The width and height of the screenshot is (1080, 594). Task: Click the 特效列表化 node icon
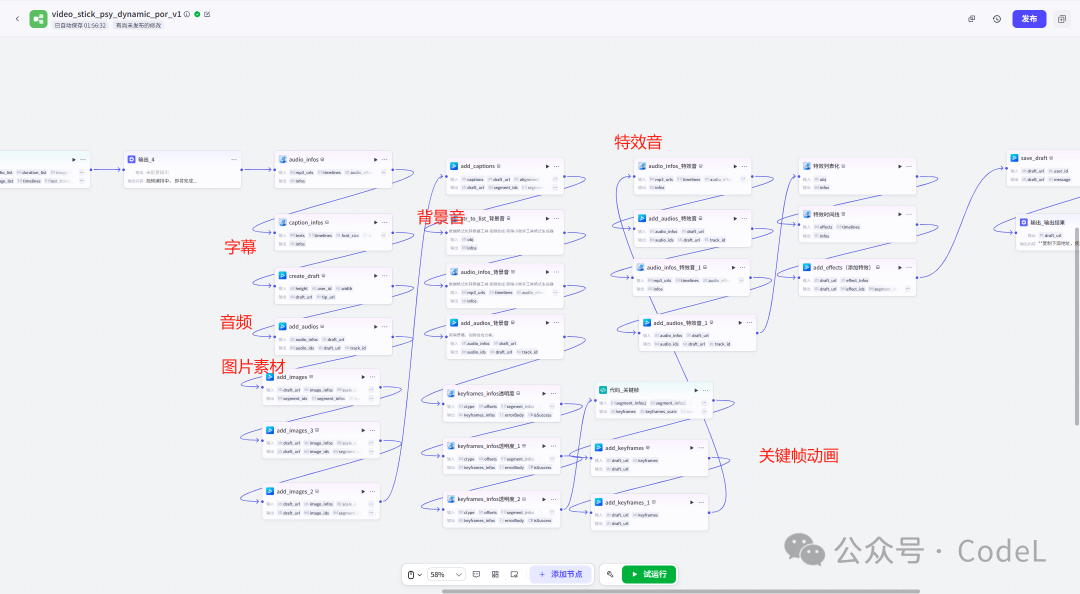point(807,166)
